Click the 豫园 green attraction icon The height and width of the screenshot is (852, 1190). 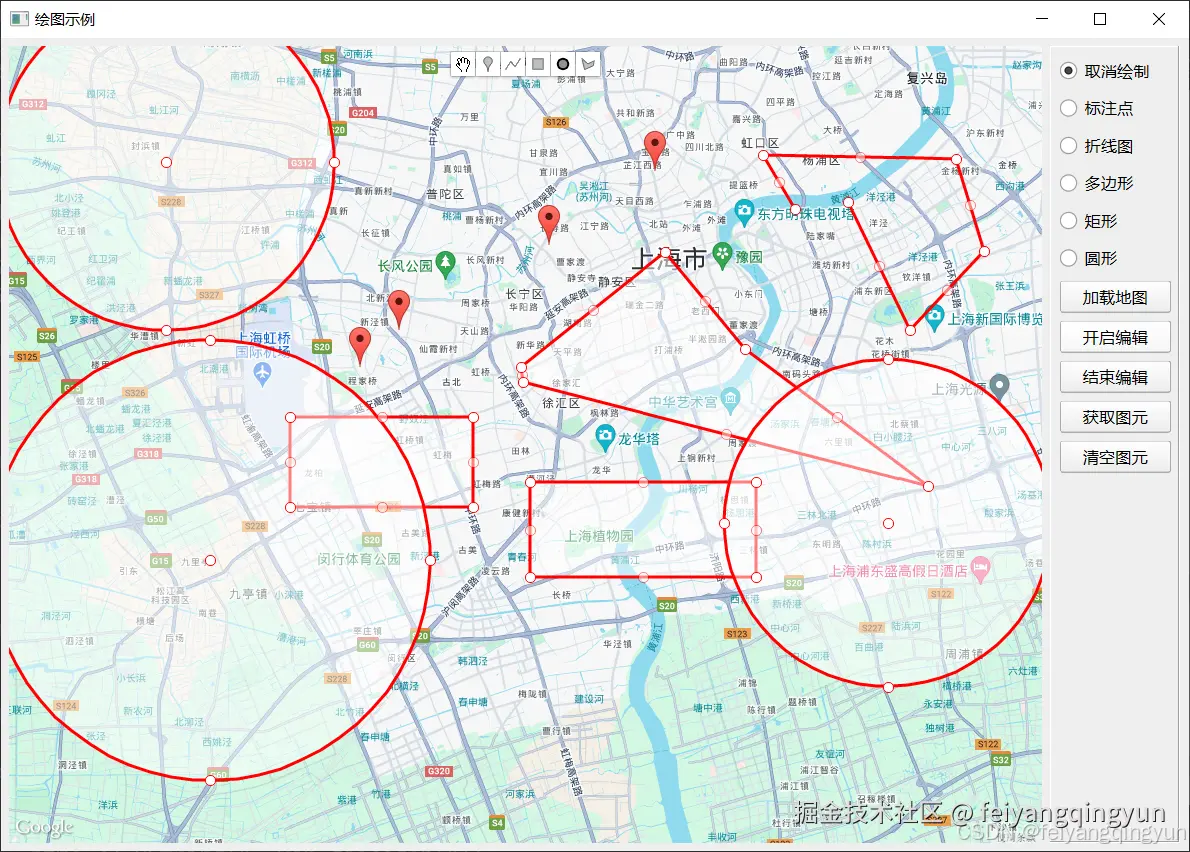pyautogui.click(x=722, y=254)
